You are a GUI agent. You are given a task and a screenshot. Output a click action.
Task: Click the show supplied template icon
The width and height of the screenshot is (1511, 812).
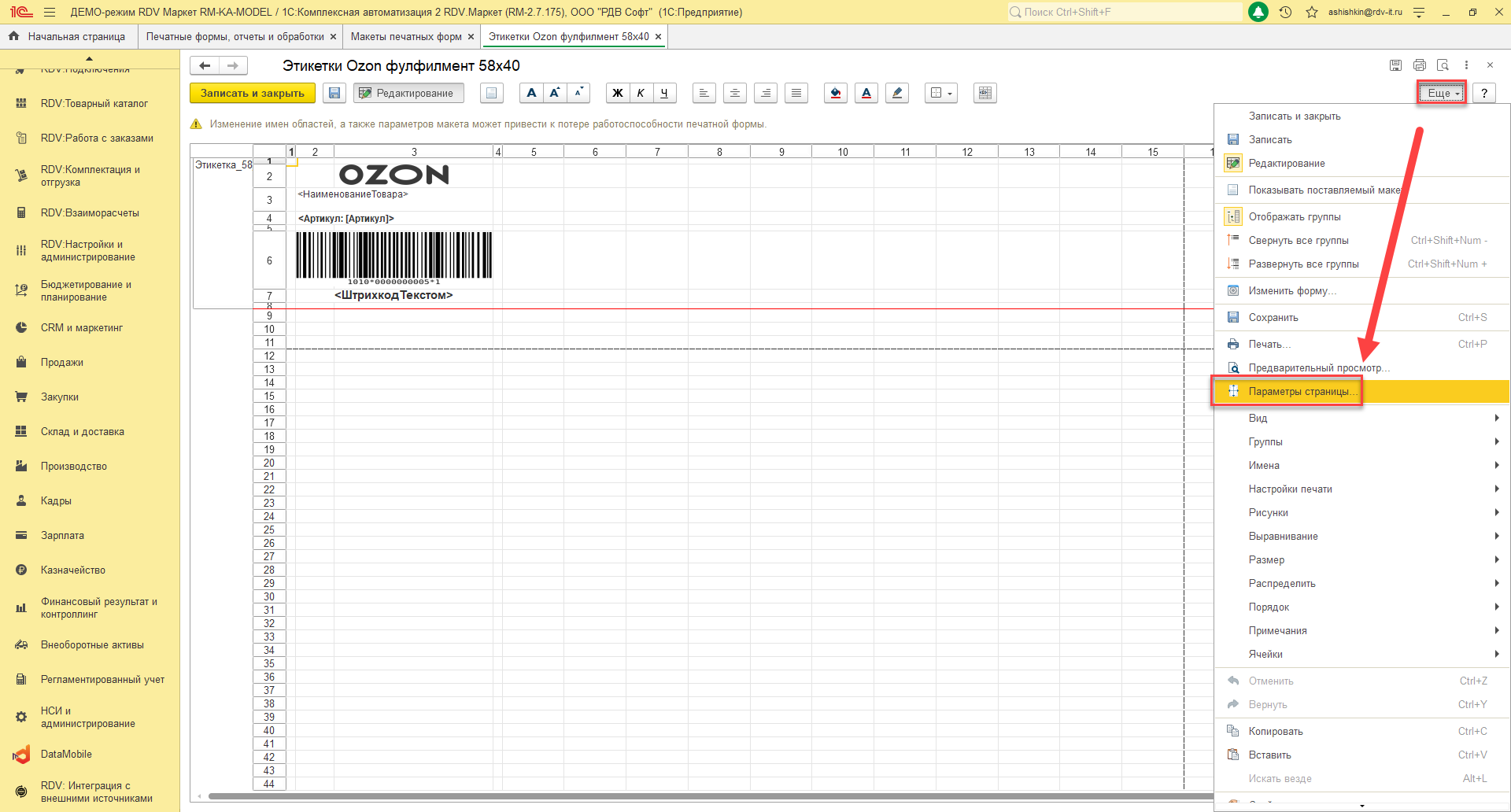tap(492, 93)
